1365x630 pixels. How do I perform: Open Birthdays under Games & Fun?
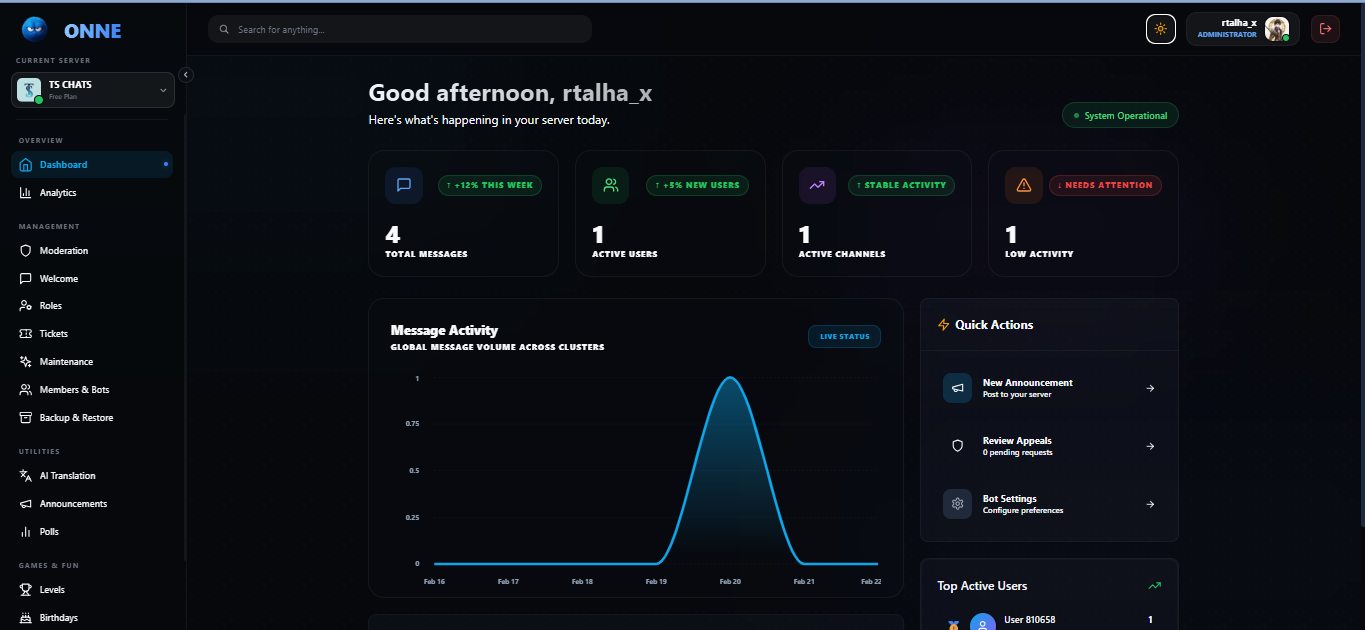tap(56, 617)
